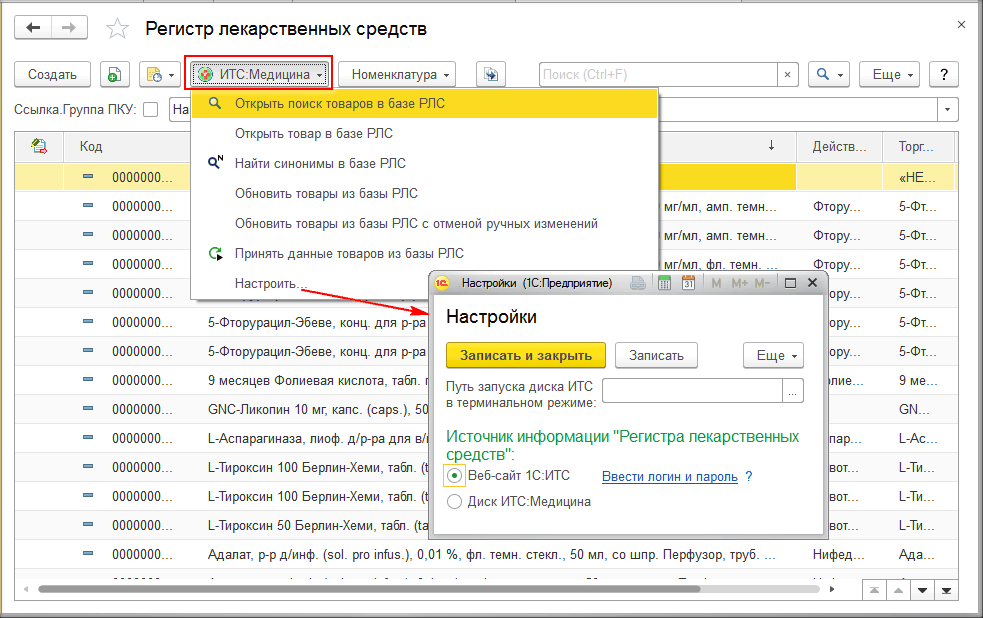The height and width of the screenshot is (618, 983).
Task: Go back with the left arrow button
Action: coord(33,28)
